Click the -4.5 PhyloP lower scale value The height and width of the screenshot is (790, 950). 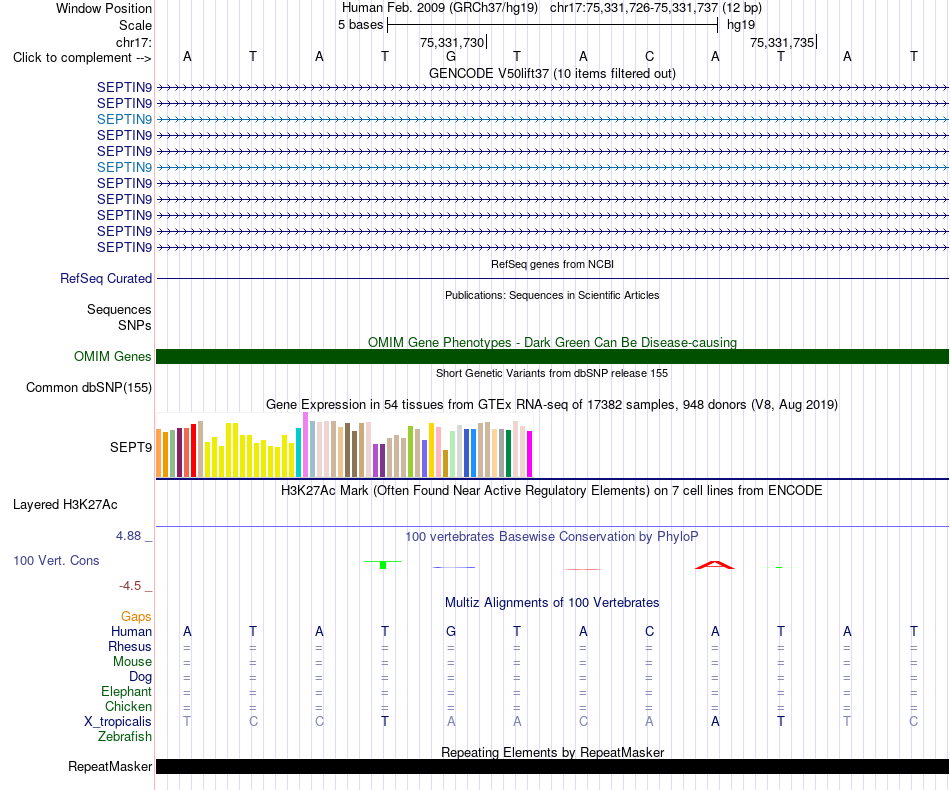point(130,586)
